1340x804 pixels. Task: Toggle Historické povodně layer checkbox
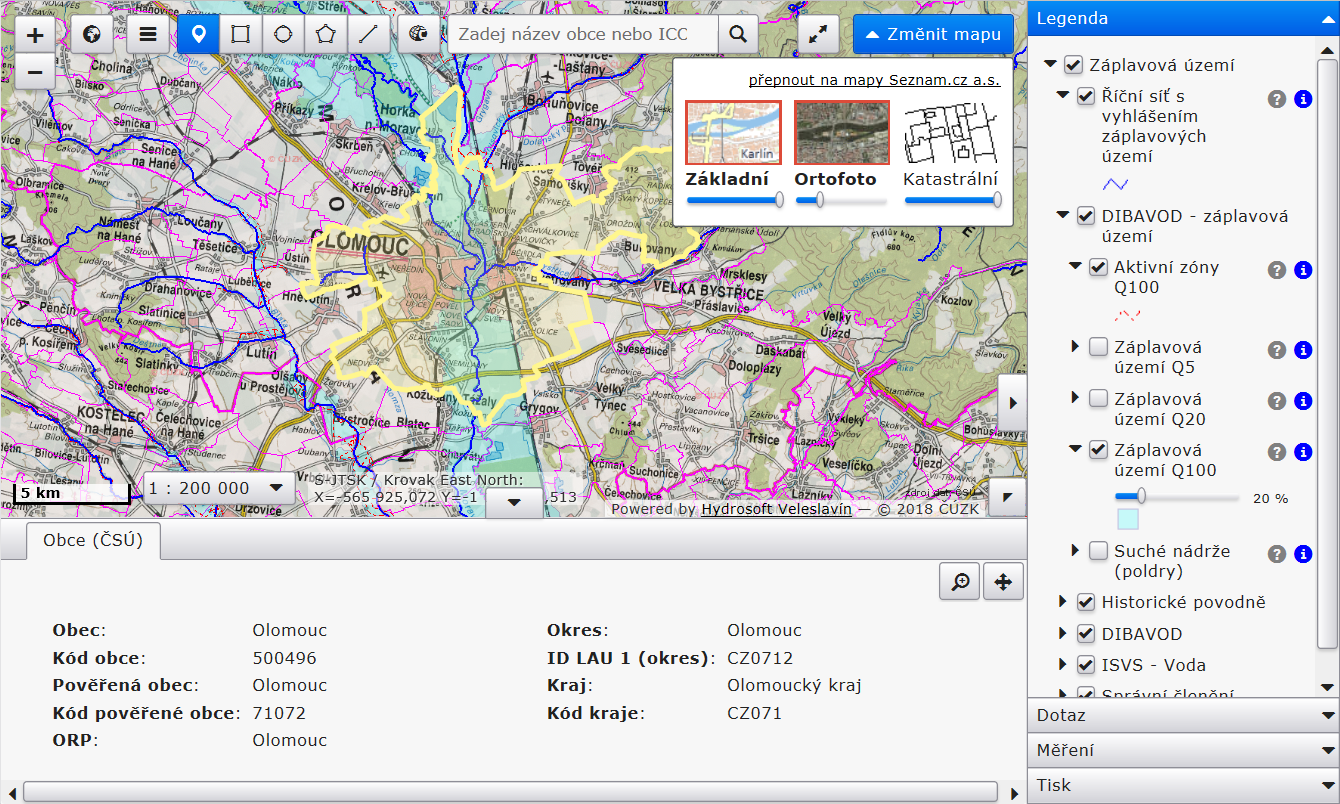point(1086,602)
